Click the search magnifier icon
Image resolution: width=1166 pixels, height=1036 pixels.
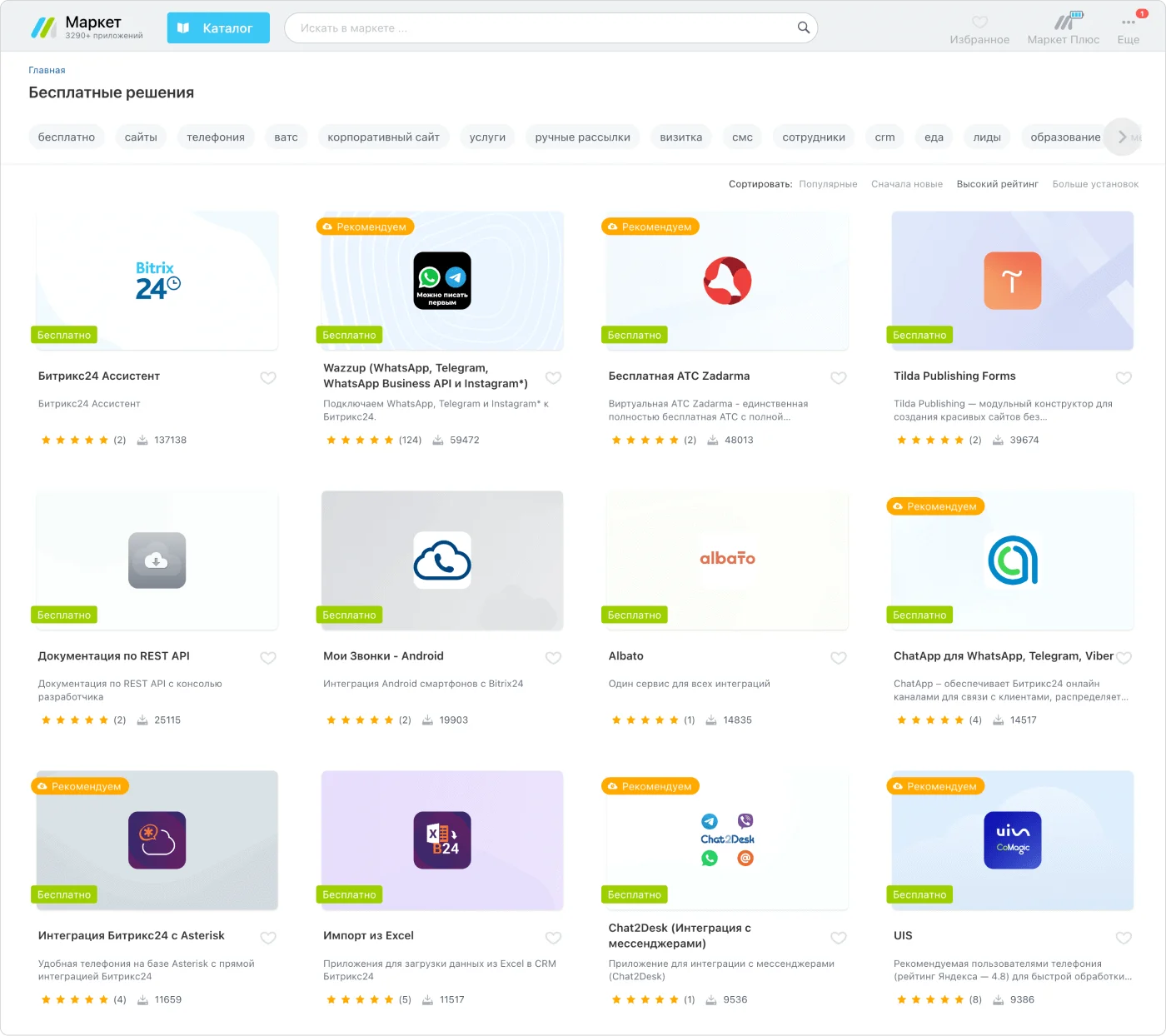(803, 27)
